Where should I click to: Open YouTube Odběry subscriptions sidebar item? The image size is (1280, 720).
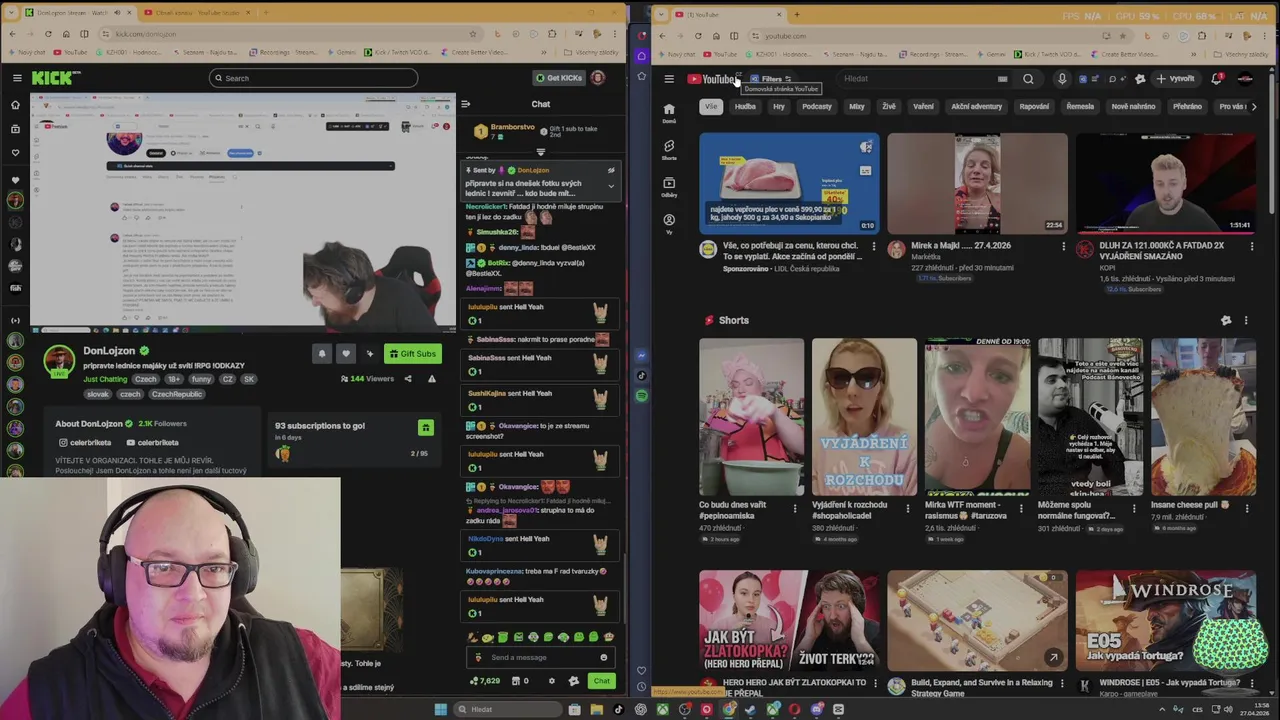tap(669, 187)
